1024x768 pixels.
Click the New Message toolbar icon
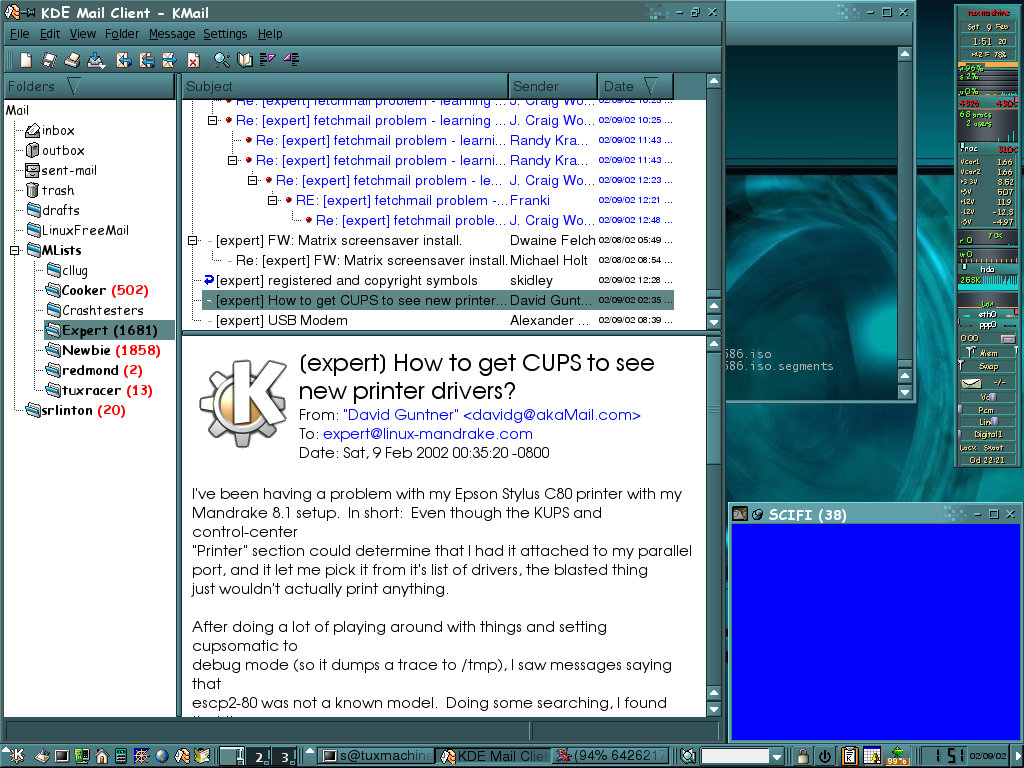[x=25, y=60]
